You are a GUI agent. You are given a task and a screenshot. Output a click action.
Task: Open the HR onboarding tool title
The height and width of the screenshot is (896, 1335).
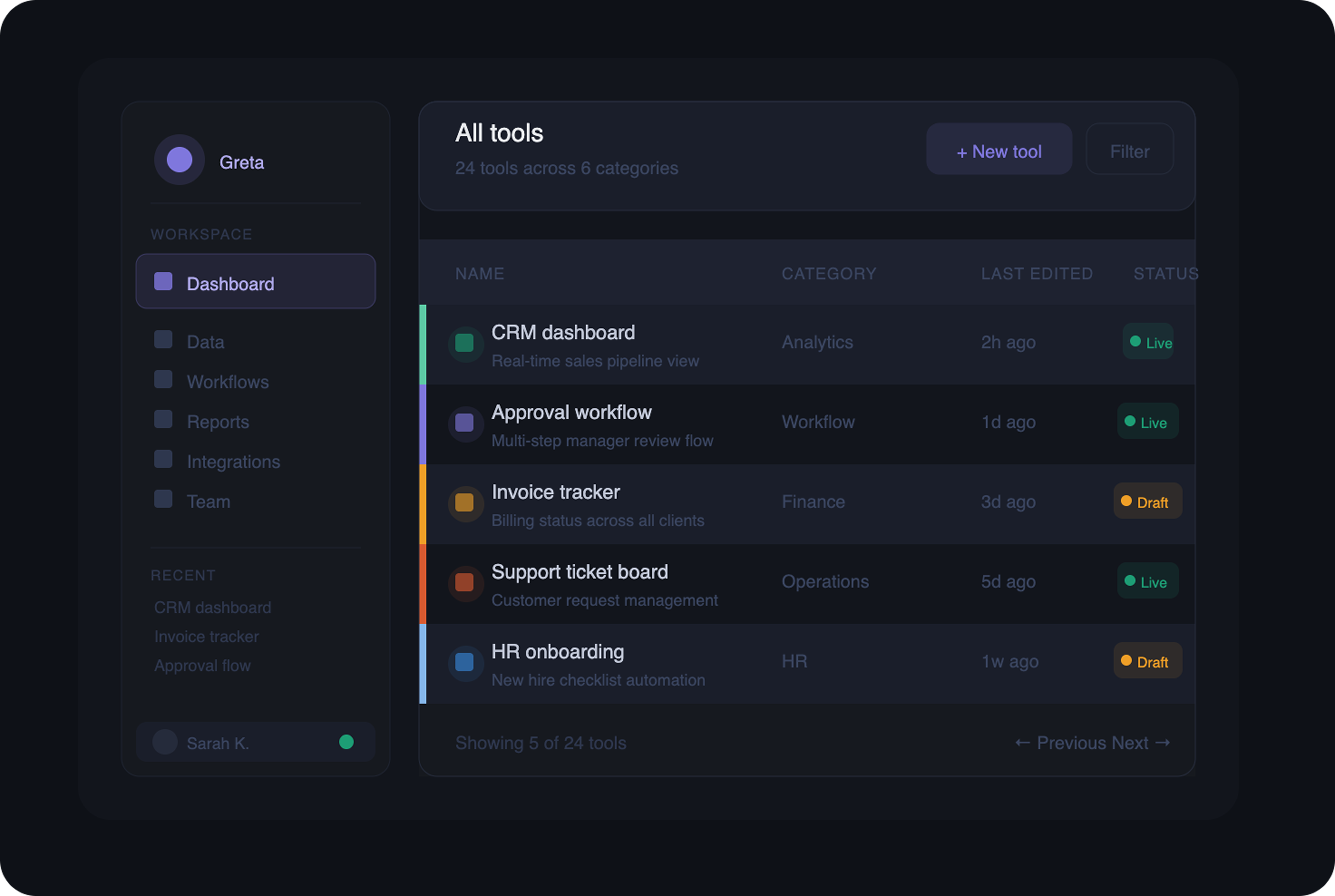click(558, 653)
